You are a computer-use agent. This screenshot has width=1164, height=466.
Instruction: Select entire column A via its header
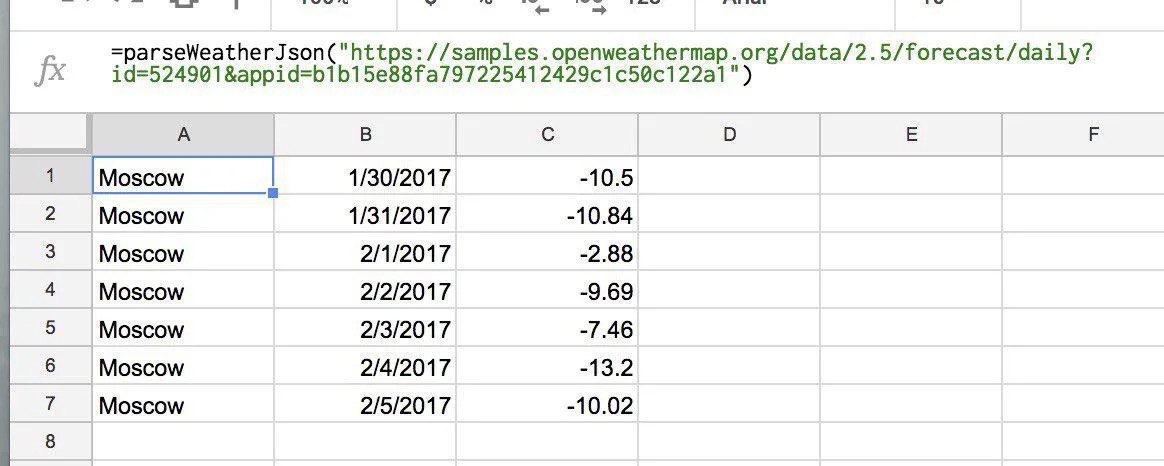click(183, 135)
